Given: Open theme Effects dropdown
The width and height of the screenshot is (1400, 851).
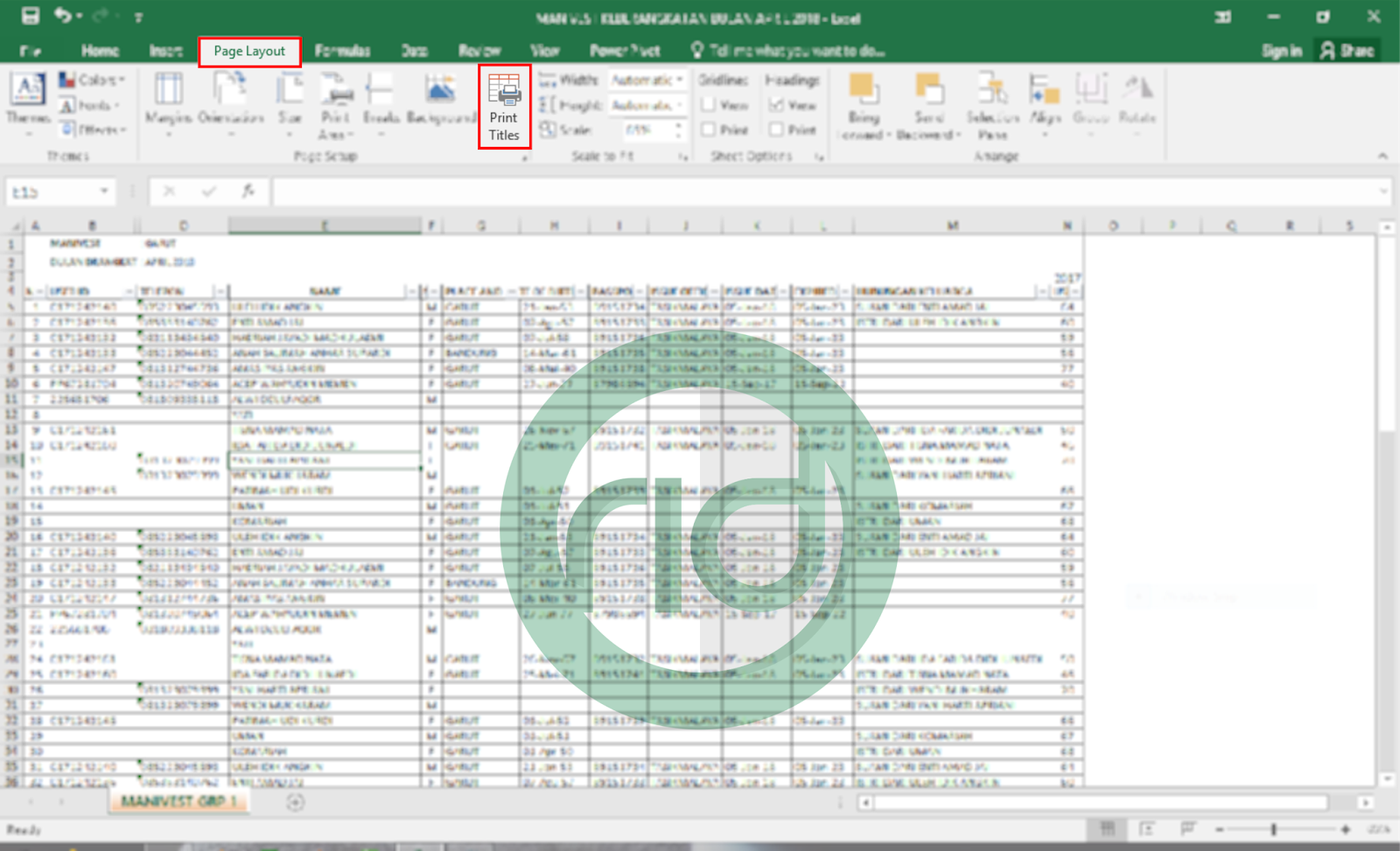Looking at the screenshot, I should tap(93, 129).
